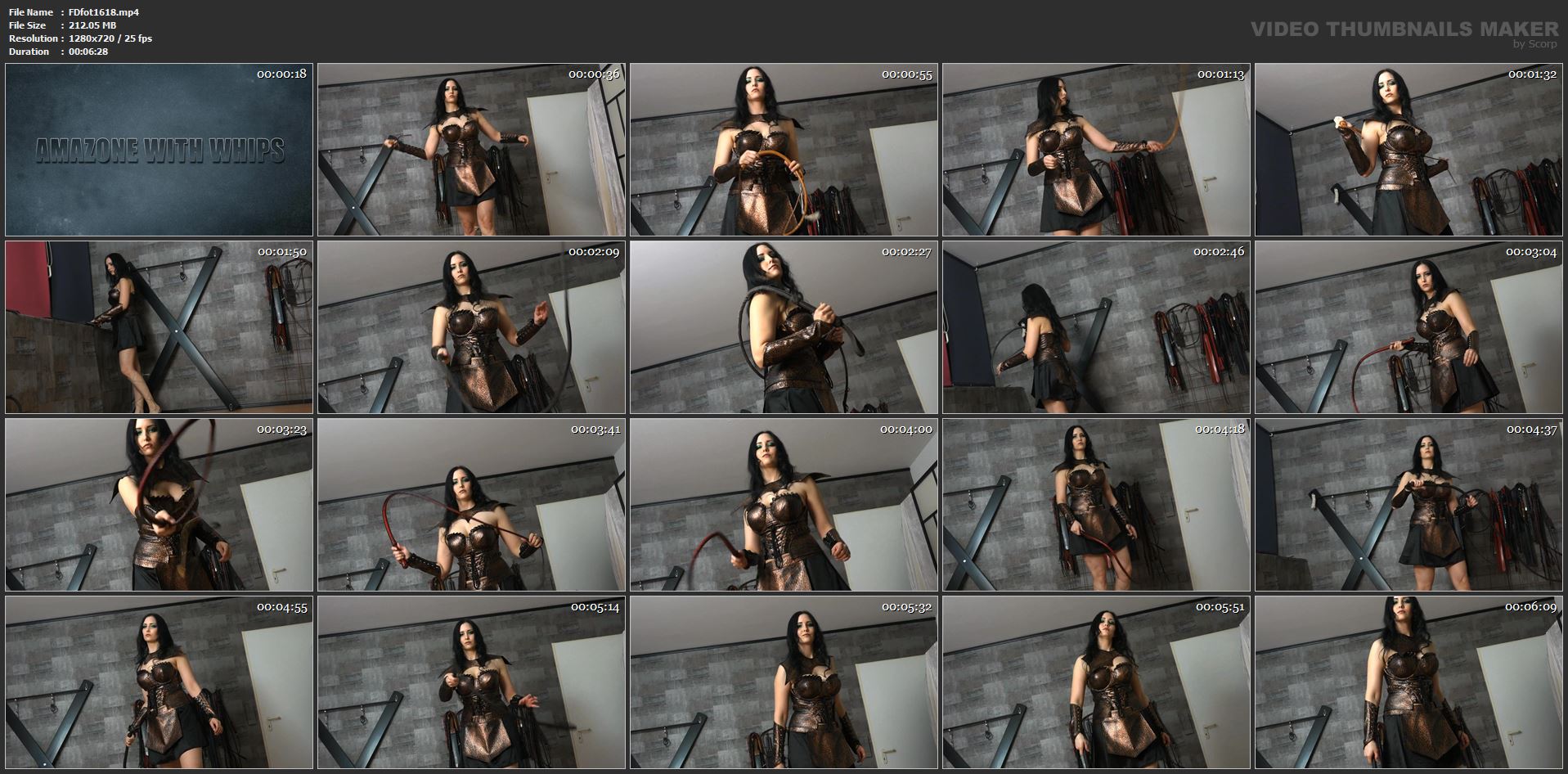Click the file size value 212.05 MB
The width and height of the screenshot is (1568, 774).
[x=92, y=25]
